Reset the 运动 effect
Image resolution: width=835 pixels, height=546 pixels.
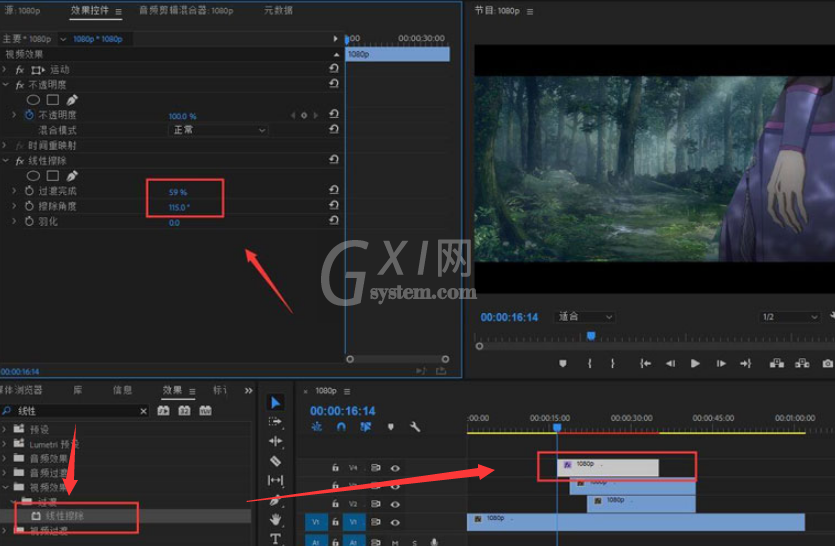[x=334, y=68]
